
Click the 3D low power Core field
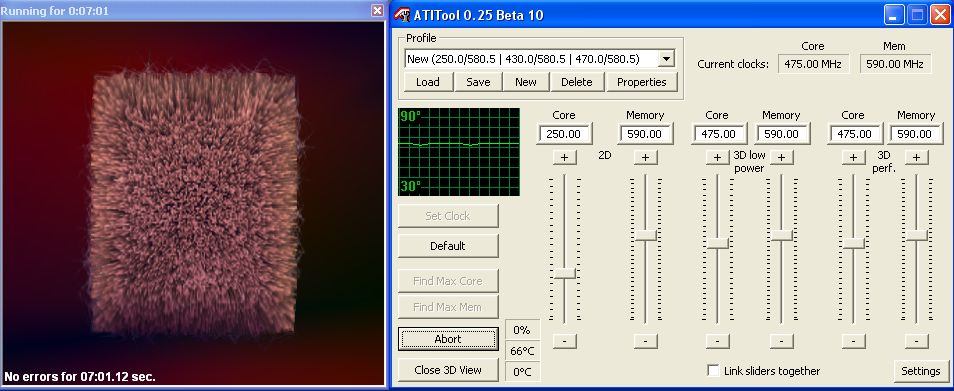(x=719, y=134)
